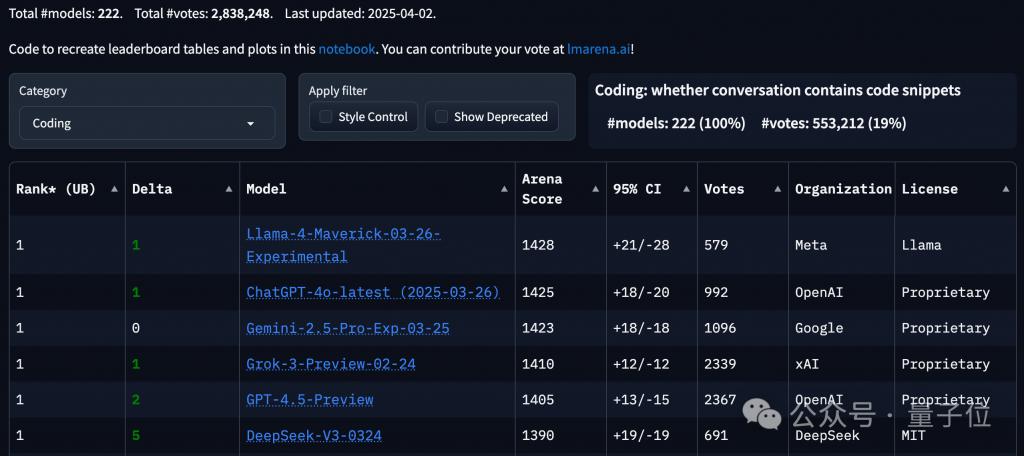Select votes value 1096
Viewport: 1024px width, 456px height.
coord(720,328)
